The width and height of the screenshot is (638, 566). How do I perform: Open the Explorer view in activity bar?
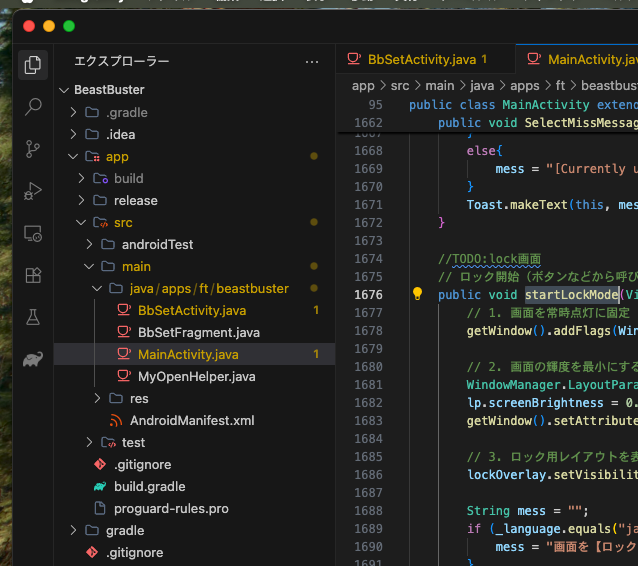(x=33, y=65)
